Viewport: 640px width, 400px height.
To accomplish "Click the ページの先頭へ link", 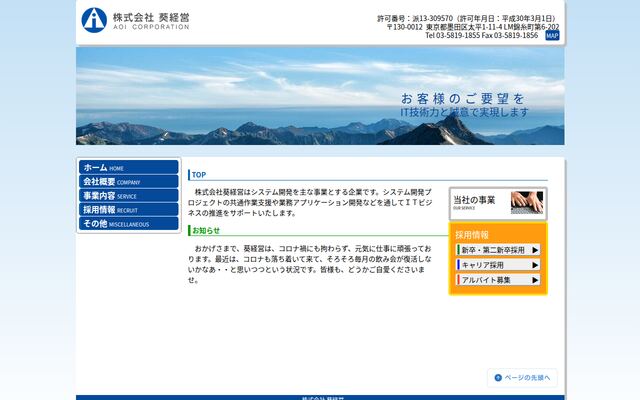I will [522, 378].
